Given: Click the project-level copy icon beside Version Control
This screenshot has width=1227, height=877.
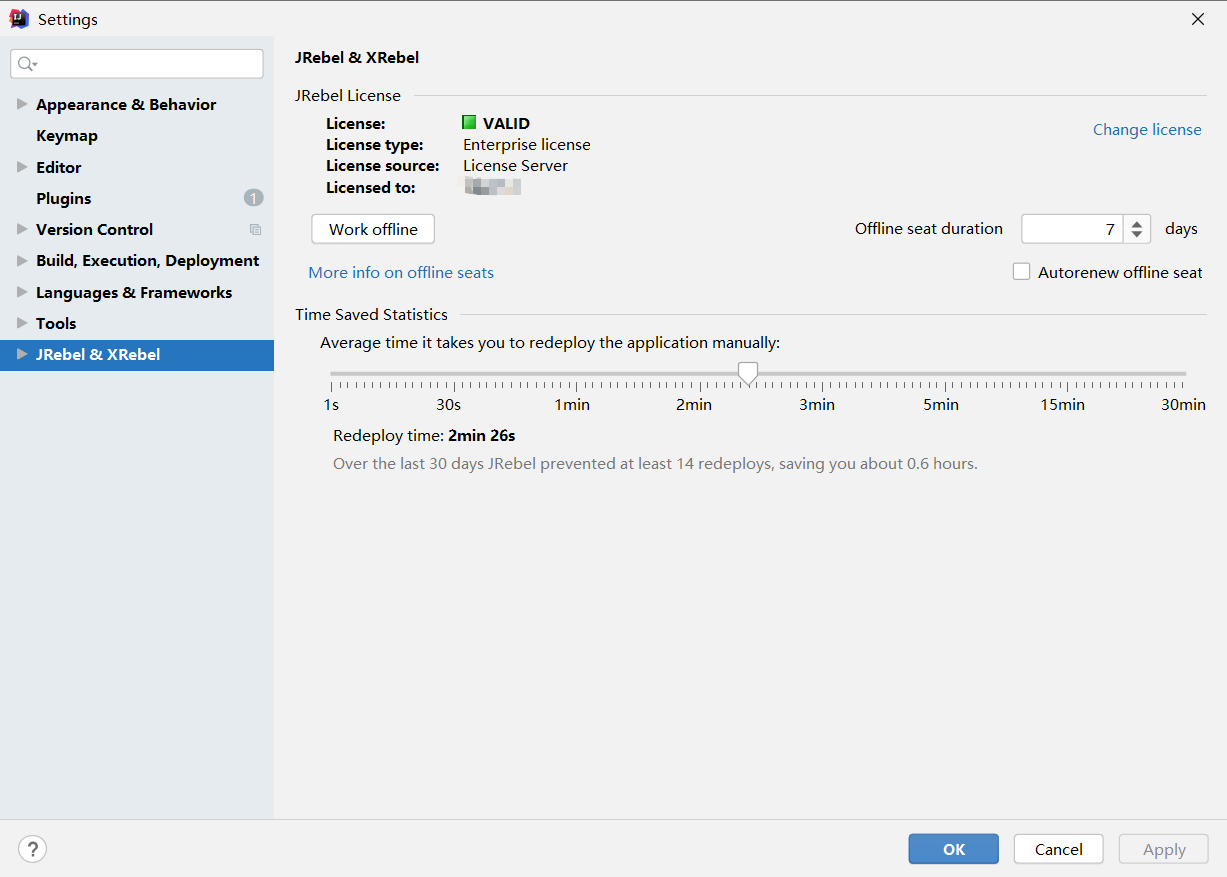Looking at the screenshot, I should click(x=255, y=229).
